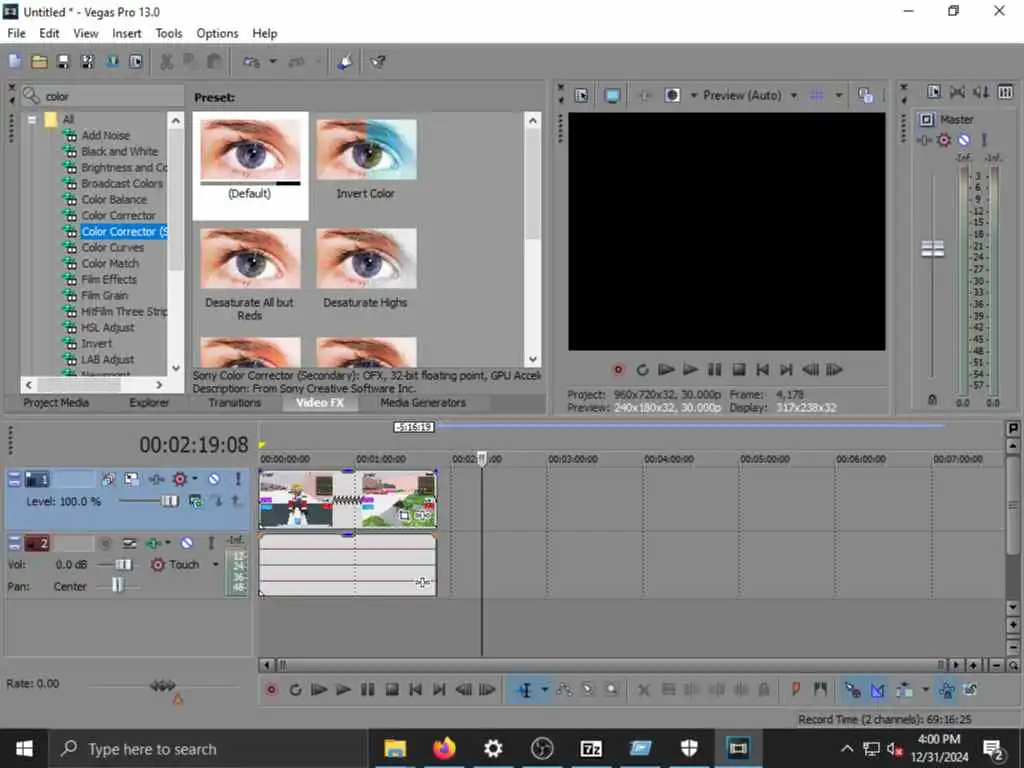
Task: Toggle Automatic Crossfades in timeline toolbar
Action: pyautogui.click(x=878, y=690)
